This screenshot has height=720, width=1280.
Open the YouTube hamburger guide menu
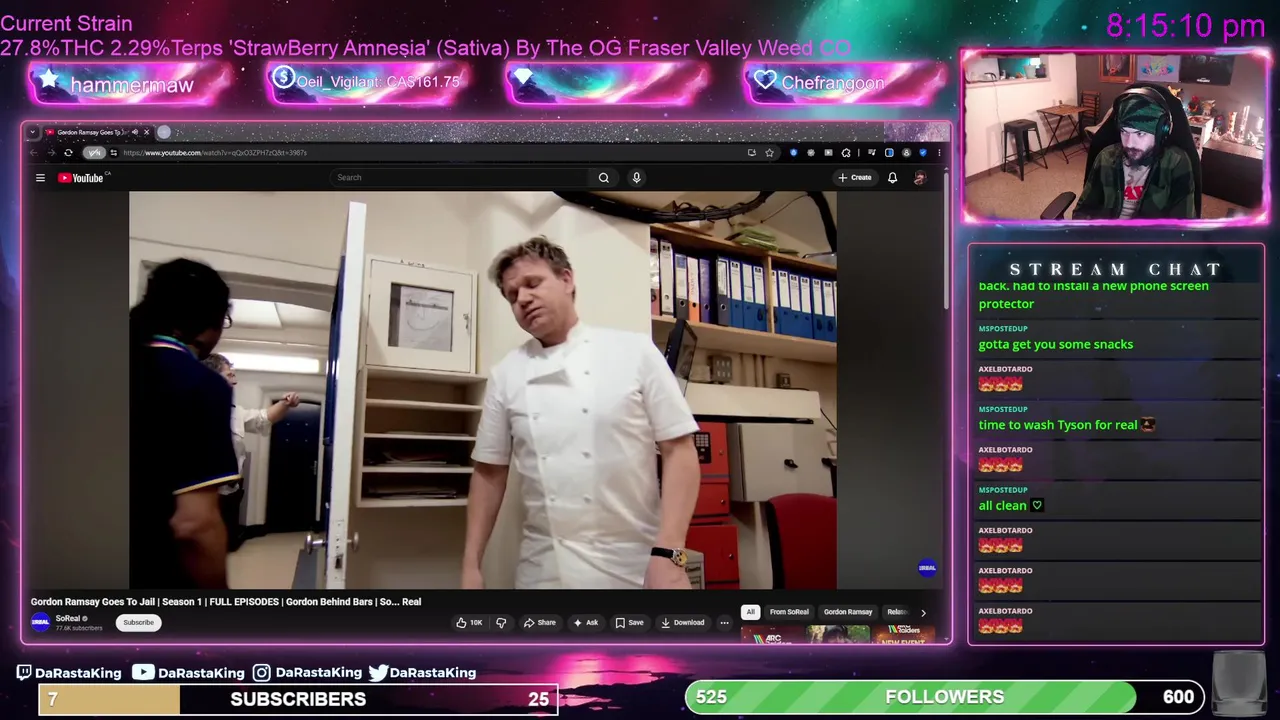40,178
